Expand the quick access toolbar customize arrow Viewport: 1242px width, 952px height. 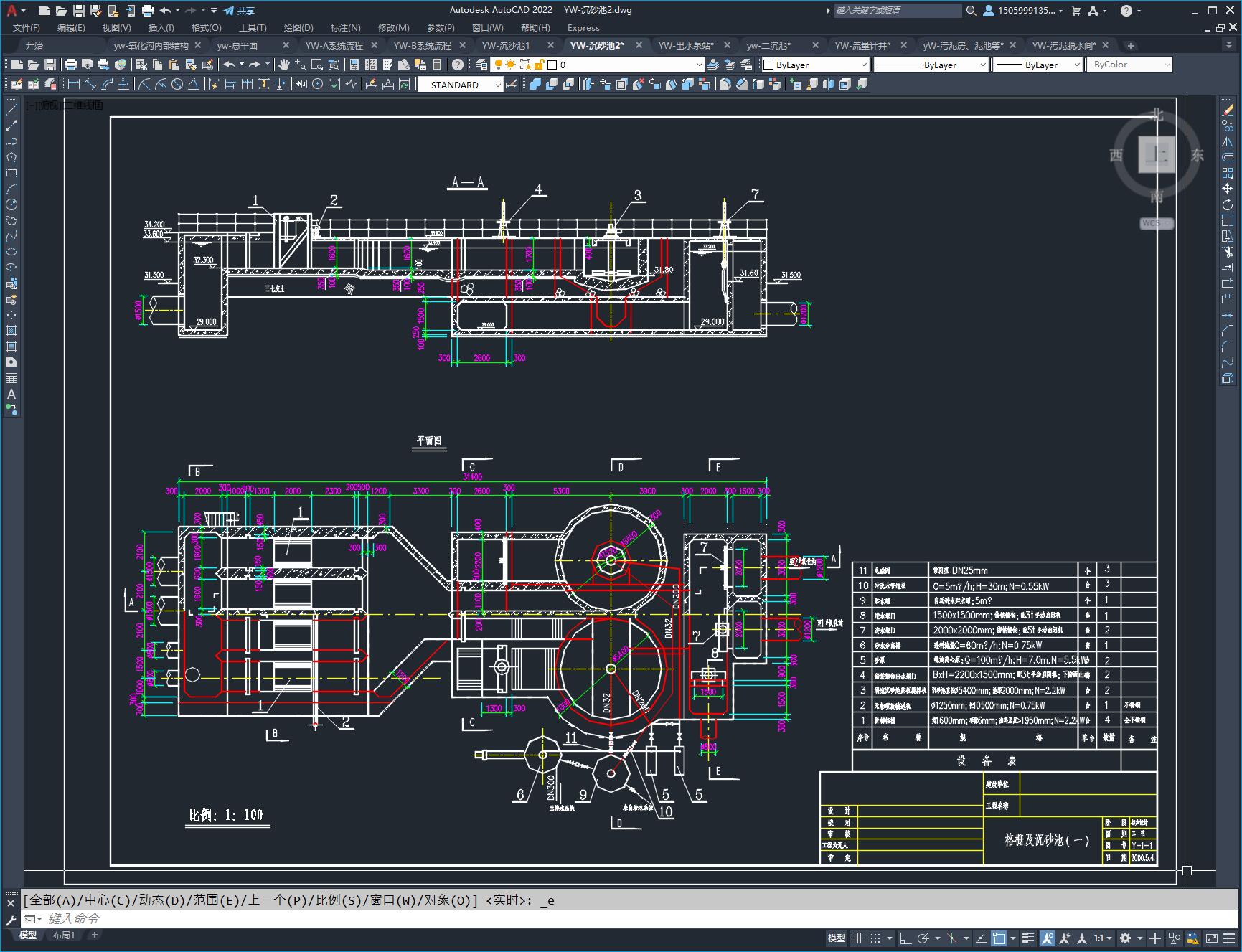(x=214, y=11)
